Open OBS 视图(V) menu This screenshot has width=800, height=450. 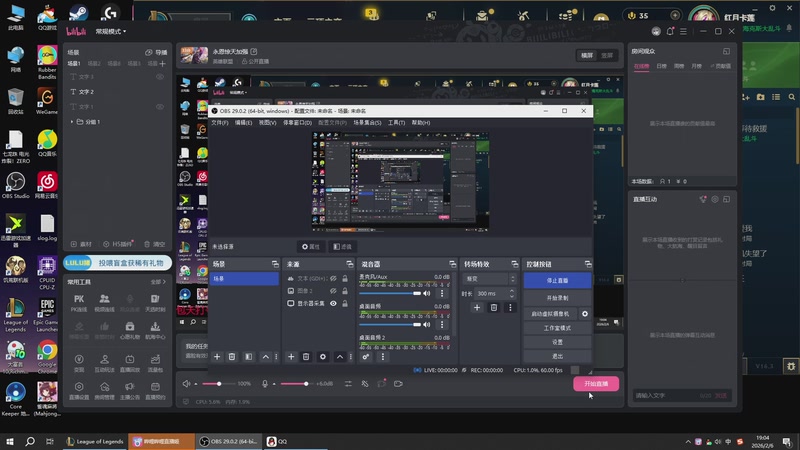click(x=267, y=123)
